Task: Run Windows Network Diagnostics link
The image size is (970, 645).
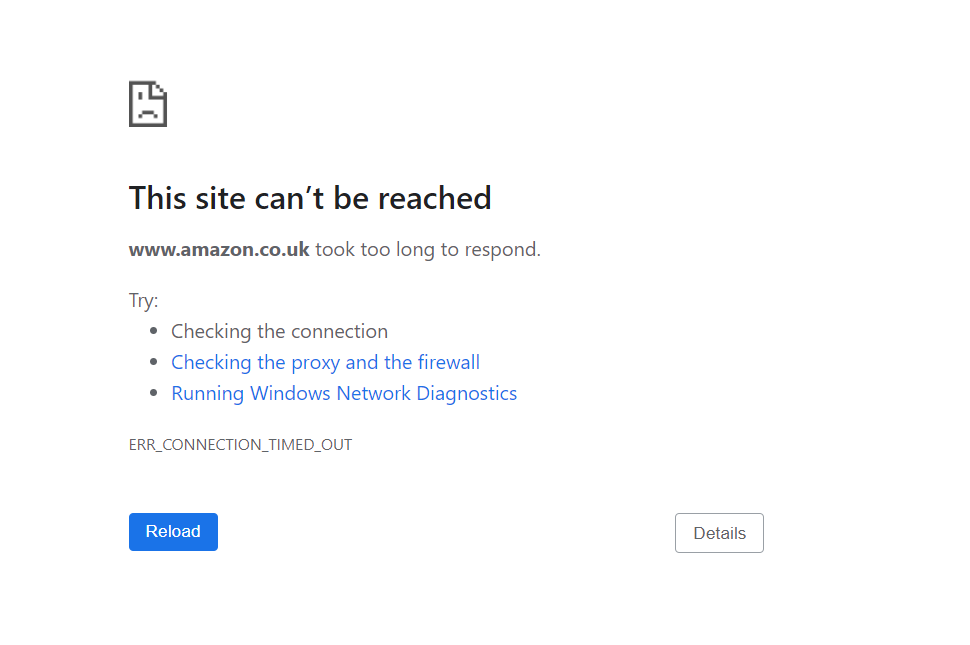Action: point(344,394)
